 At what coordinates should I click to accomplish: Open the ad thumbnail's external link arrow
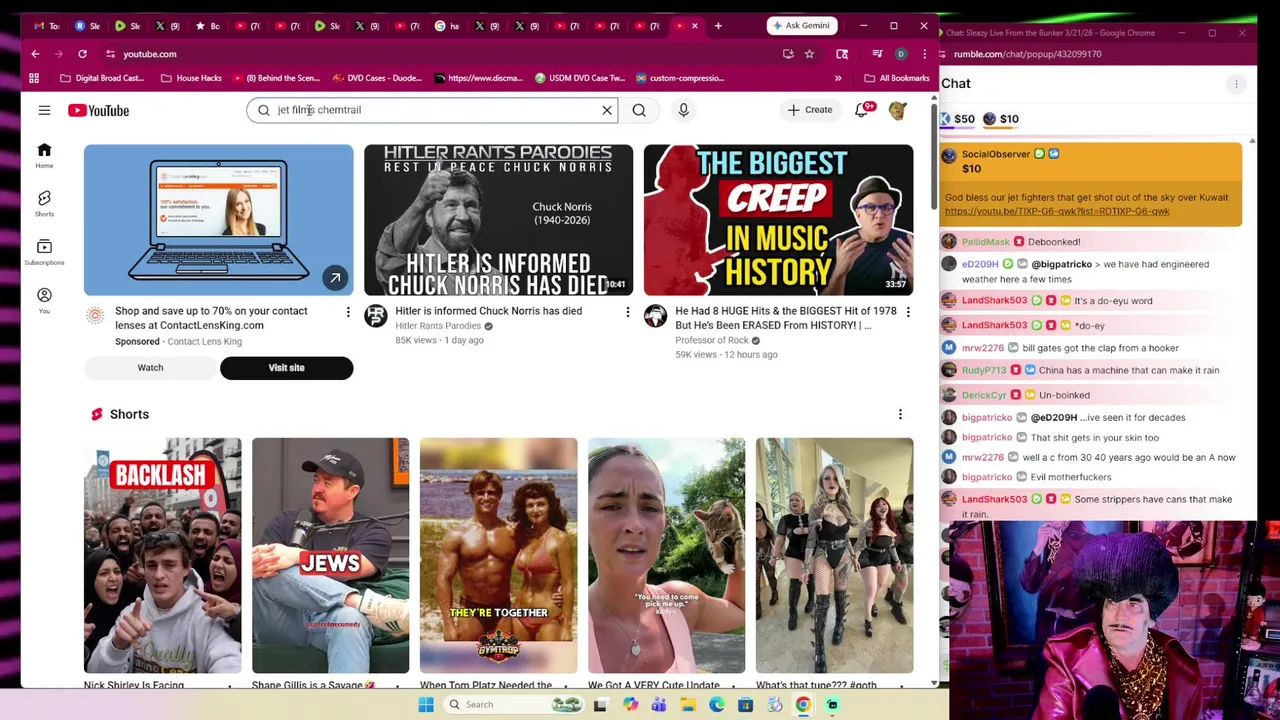tap(334, 278)
